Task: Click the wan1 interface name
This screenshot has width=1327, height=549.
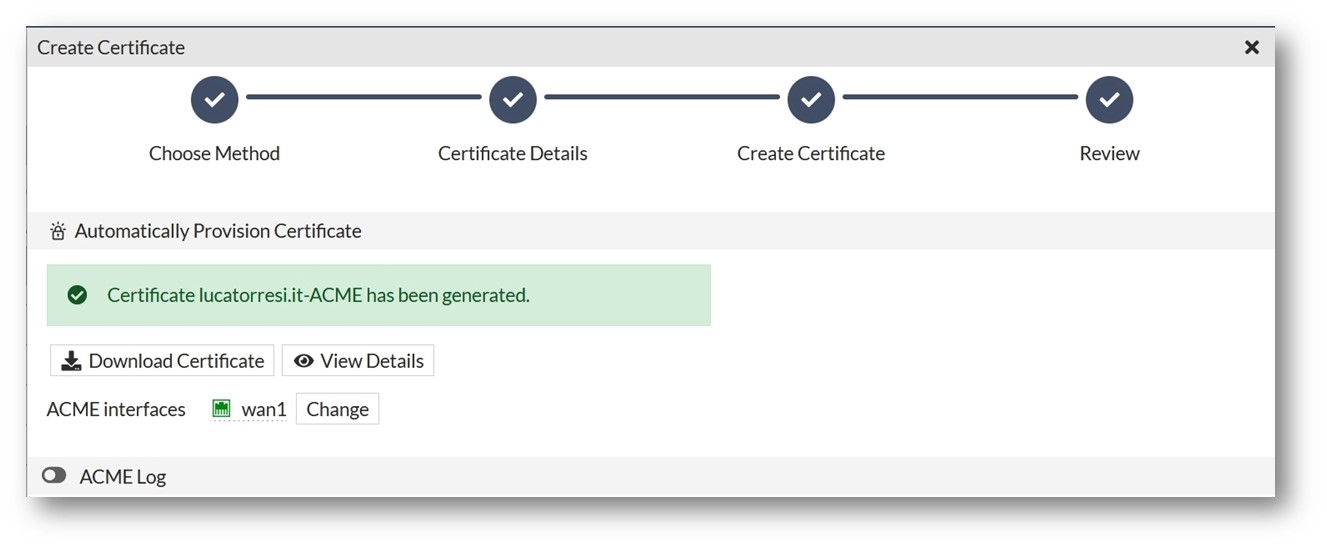Action: (x=264, y=409)
